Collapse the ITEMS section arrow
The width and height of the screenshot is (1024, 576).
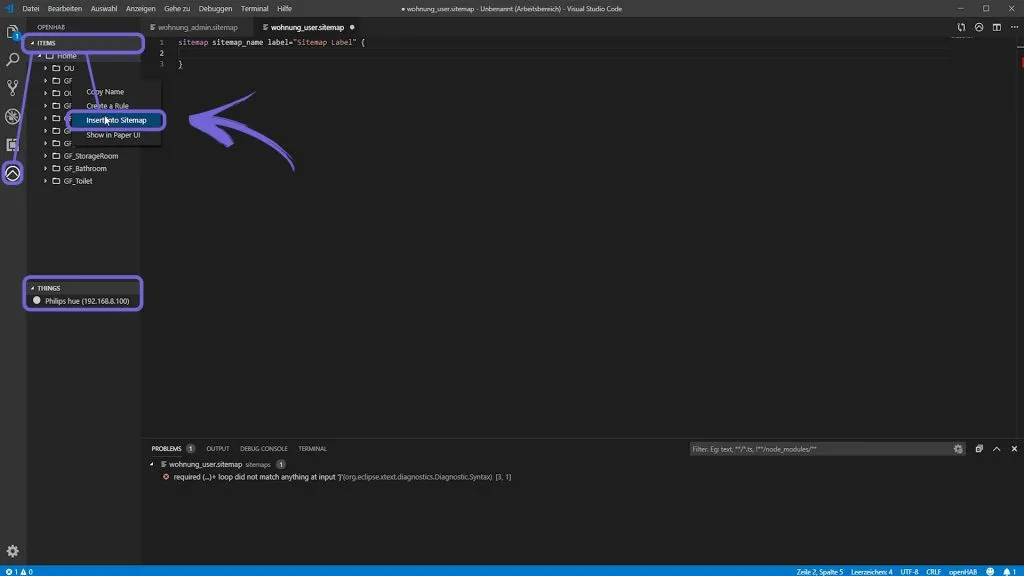point(32,43)
